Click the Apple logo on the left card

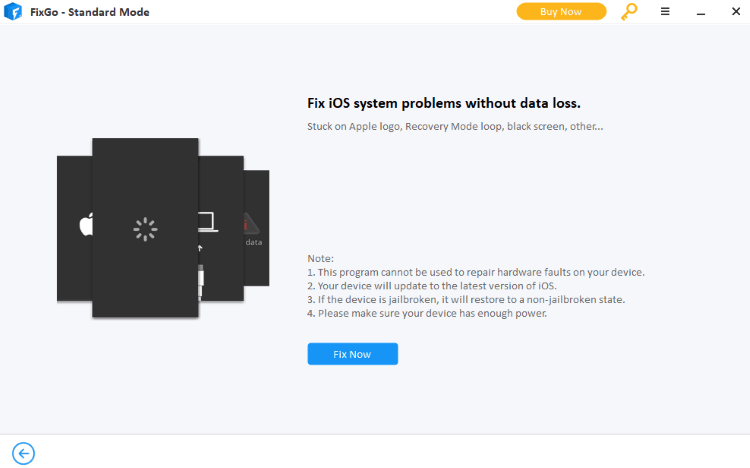(x=86, y=224)
